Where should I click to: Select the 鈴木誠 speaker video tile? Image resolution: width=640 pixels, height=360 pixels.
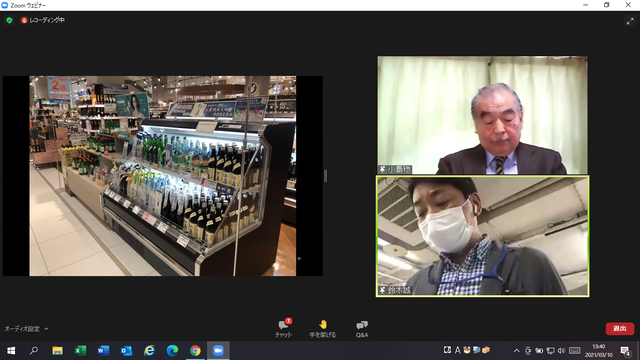pyautogui.click(x=482, y=236)
